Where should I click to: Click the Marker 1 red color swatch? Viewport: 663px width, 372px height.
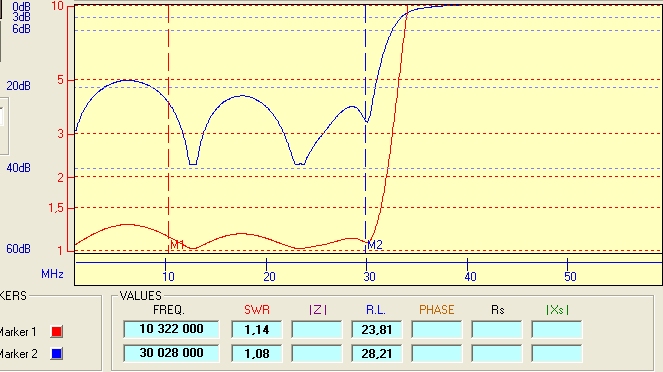coord(57,331)
